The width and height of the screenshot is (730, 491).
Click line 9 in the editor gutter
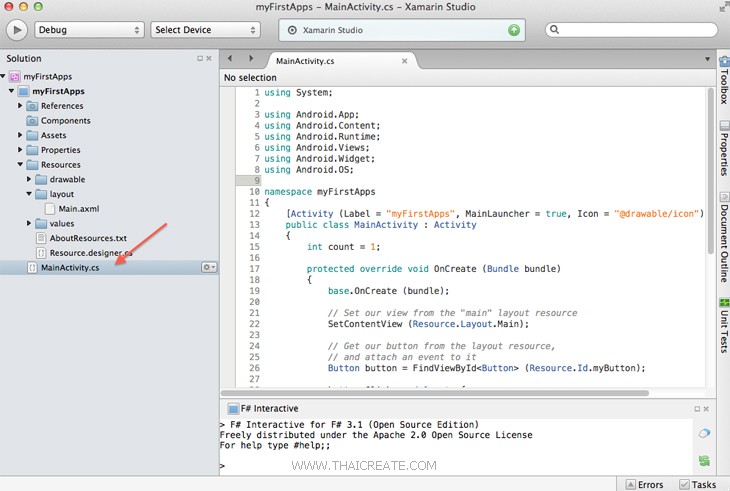click(249, 181)
